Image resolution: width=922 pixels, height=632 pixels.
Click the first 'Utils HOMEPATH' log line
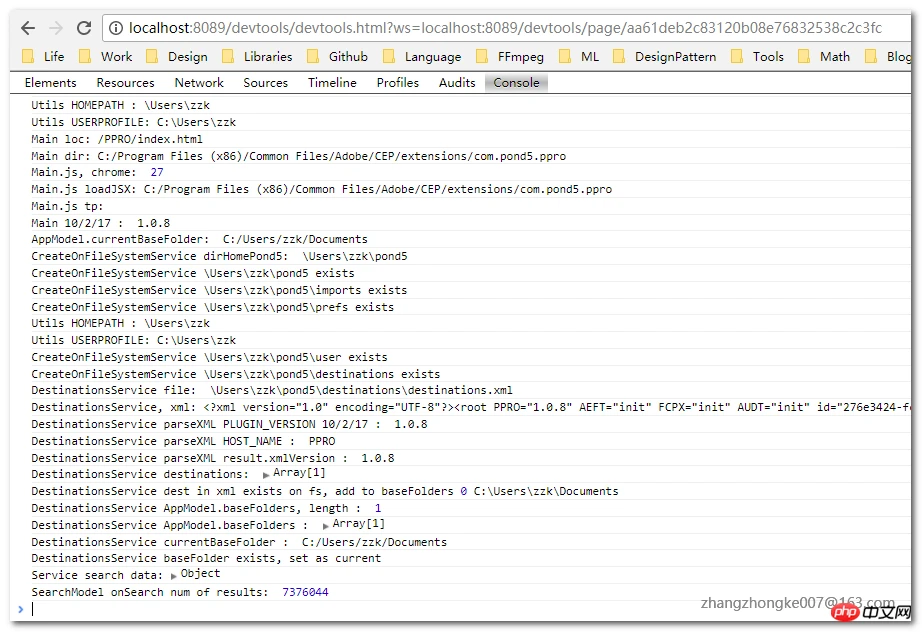point(120,105)
